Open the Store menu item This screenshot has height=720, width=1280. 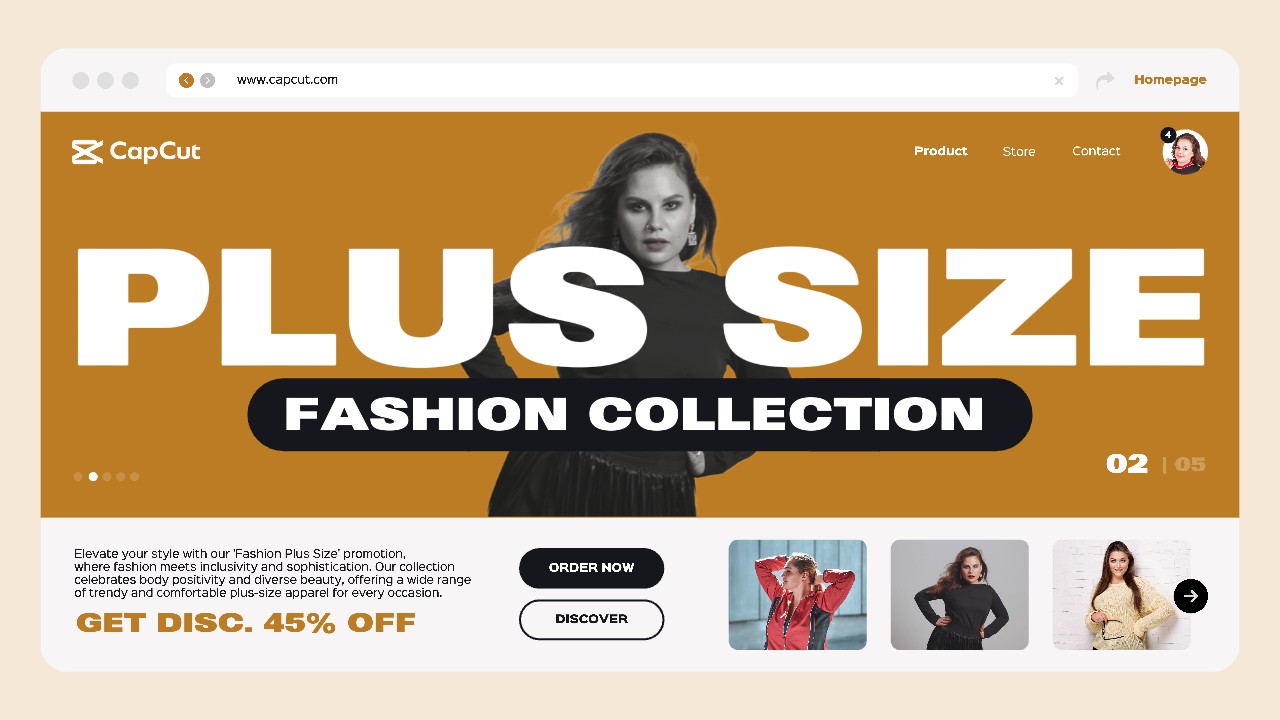(1019, 151)
